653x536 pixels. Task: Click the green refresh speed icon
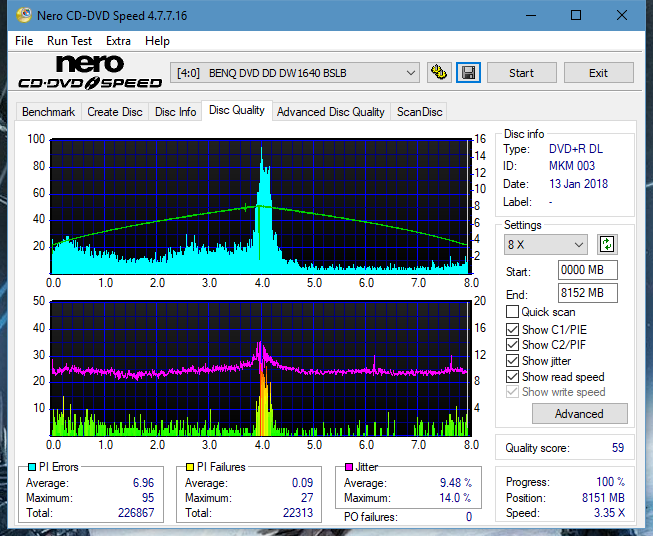[x=607, y=244]
